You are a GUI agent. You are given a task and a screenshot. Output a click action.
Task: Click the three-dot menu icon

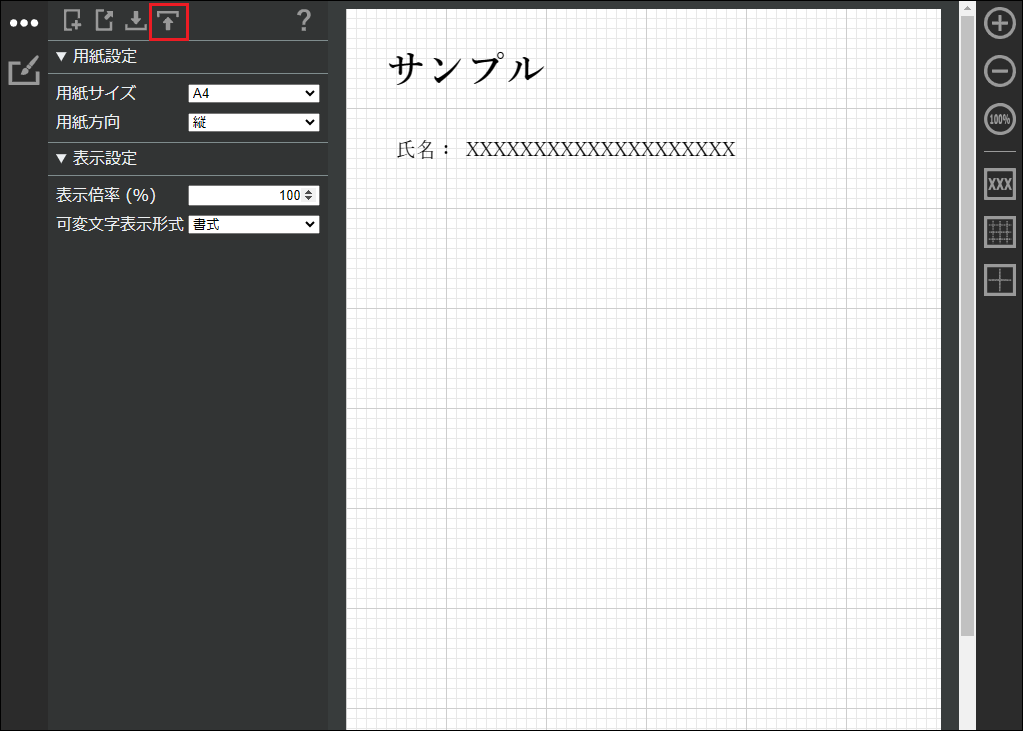[23, 23]
